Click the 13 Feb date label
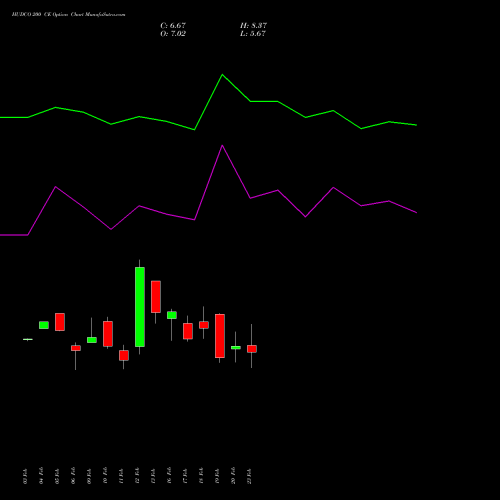The width and height of the screenshot is (500, 500). point(153,476)
